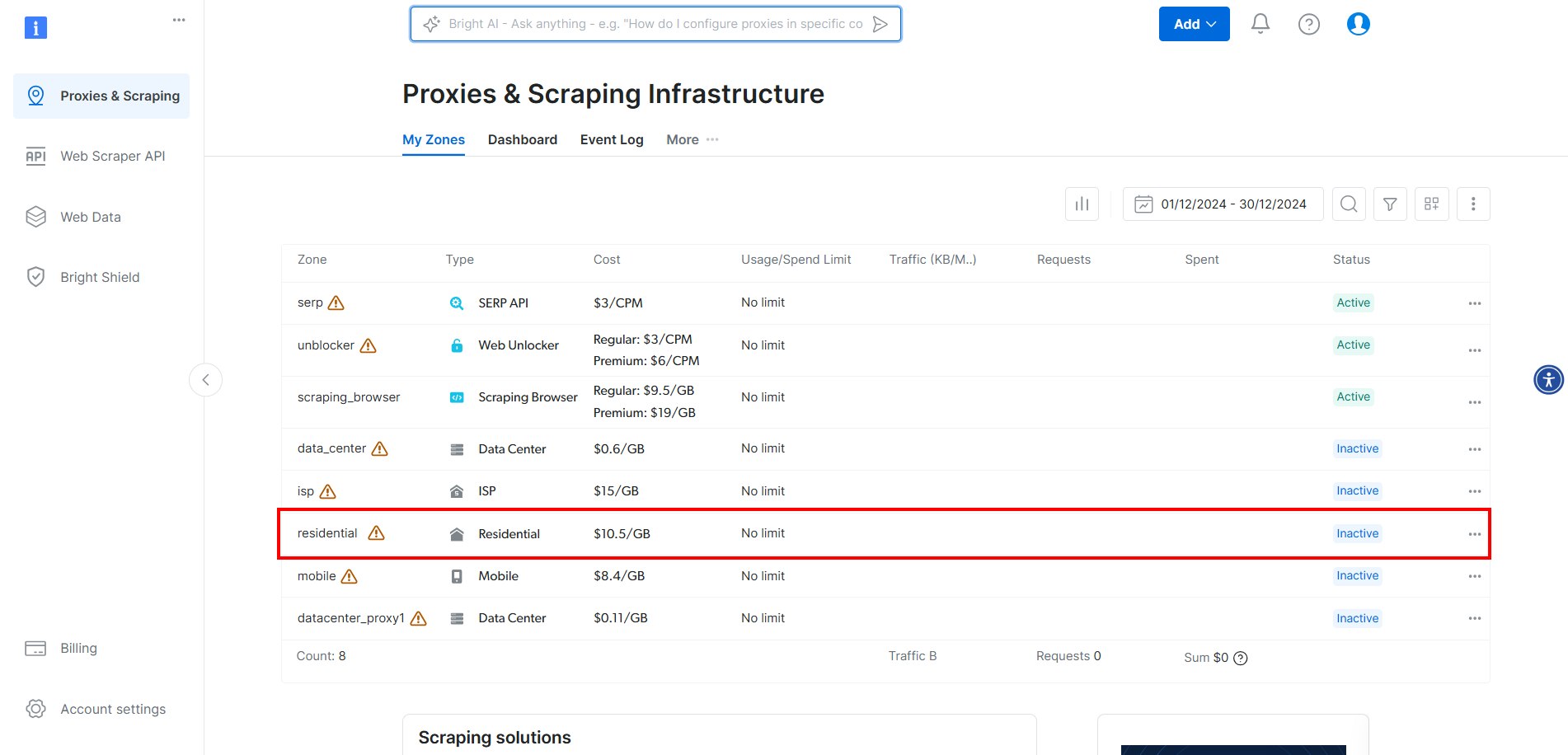
Task: Open the zone search magnifier icon
Action: (x=1349, y=204)
